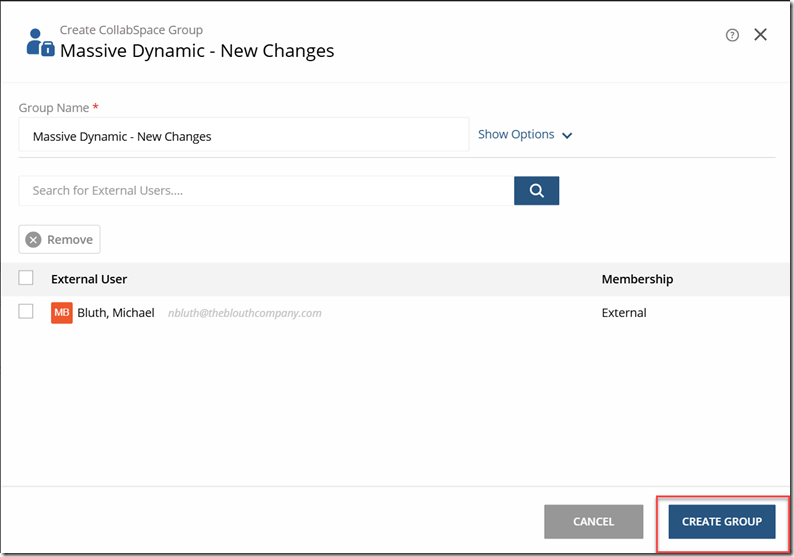Screen dimensions: 794x557
Task: Click the External membership value
Action: 624,312
